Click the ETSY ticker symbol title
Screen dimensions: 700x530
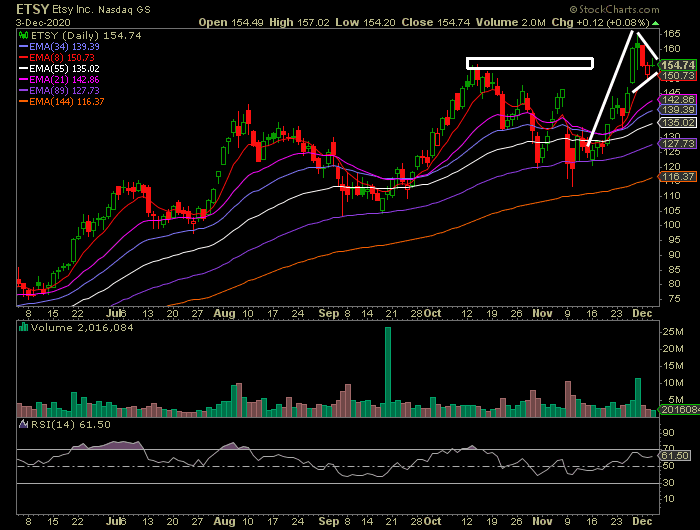pos(33,9)
